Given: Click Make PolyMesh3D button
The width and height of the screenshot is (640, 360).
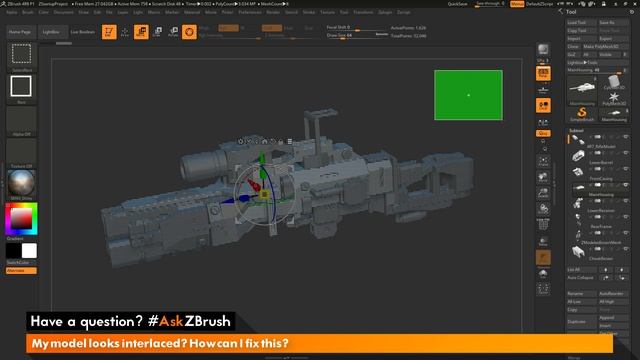Looking at the screenshot, I should pyautogui.click(x=606, y=47).
